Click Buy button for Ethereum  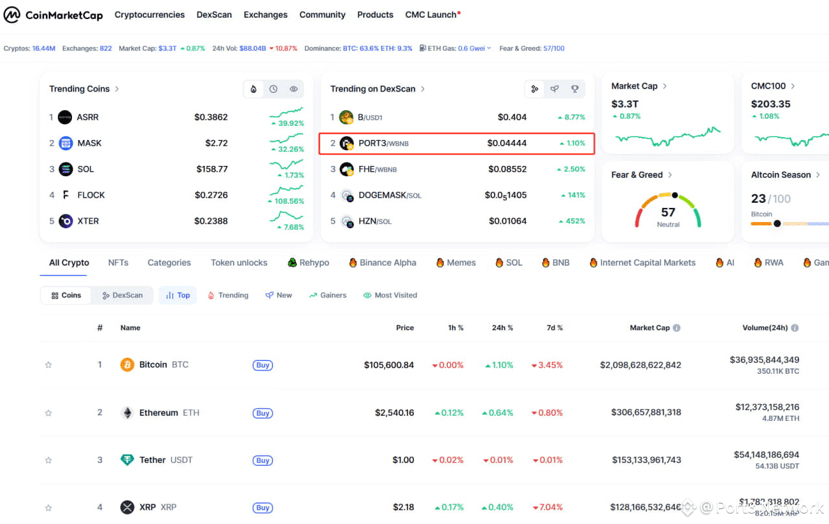(263, 413)
